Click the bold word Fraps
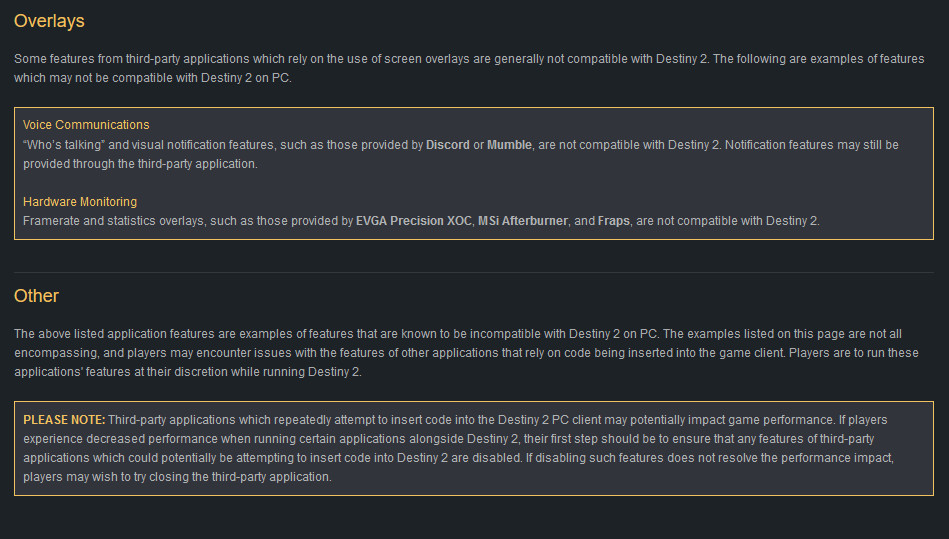The height and width of the screenshot is (539, 949). point(614,221)
